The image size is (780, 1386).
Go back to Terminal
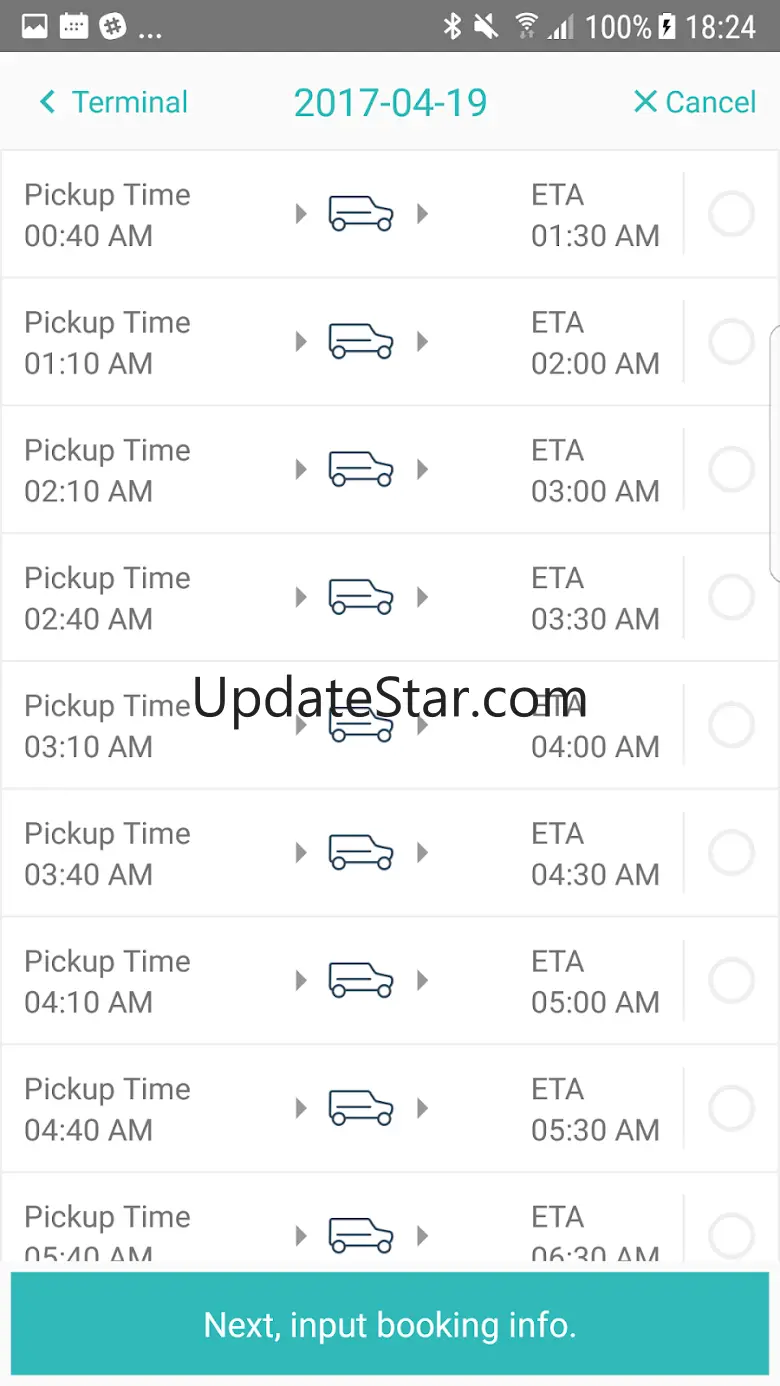pyautogui.click(x=128, y=102)
